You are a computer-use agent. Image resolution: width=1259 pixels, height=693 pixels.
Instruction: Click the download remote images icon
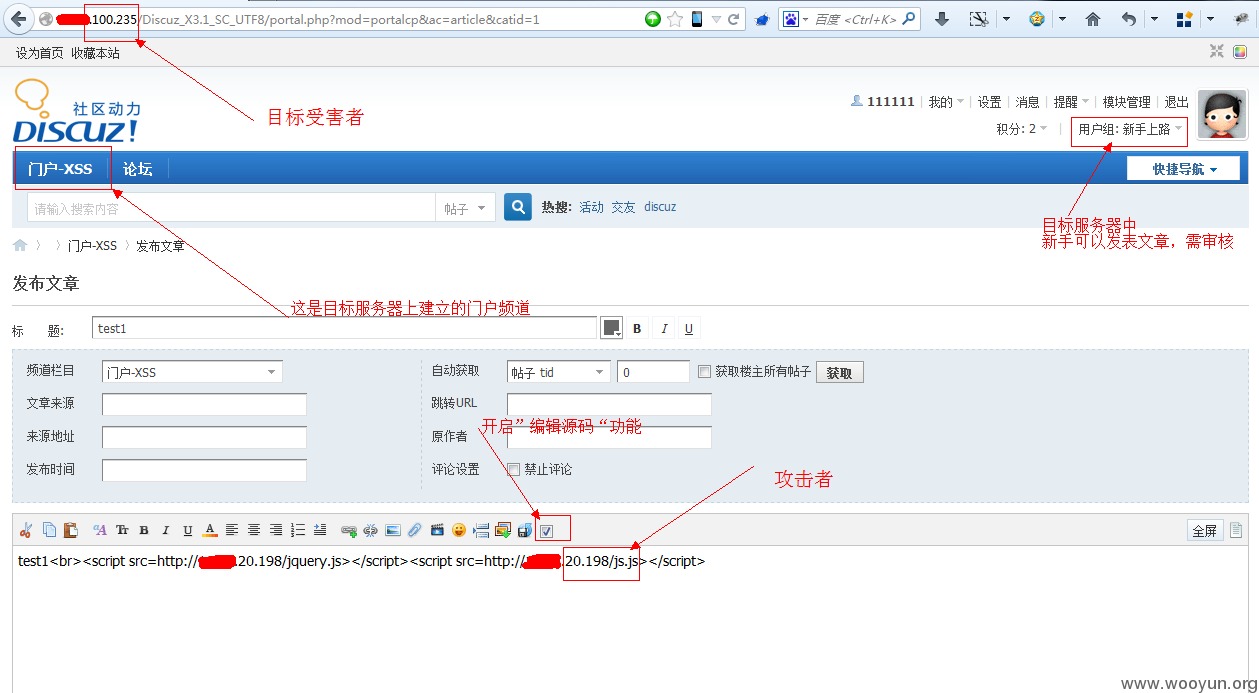[x=503, y=530]
